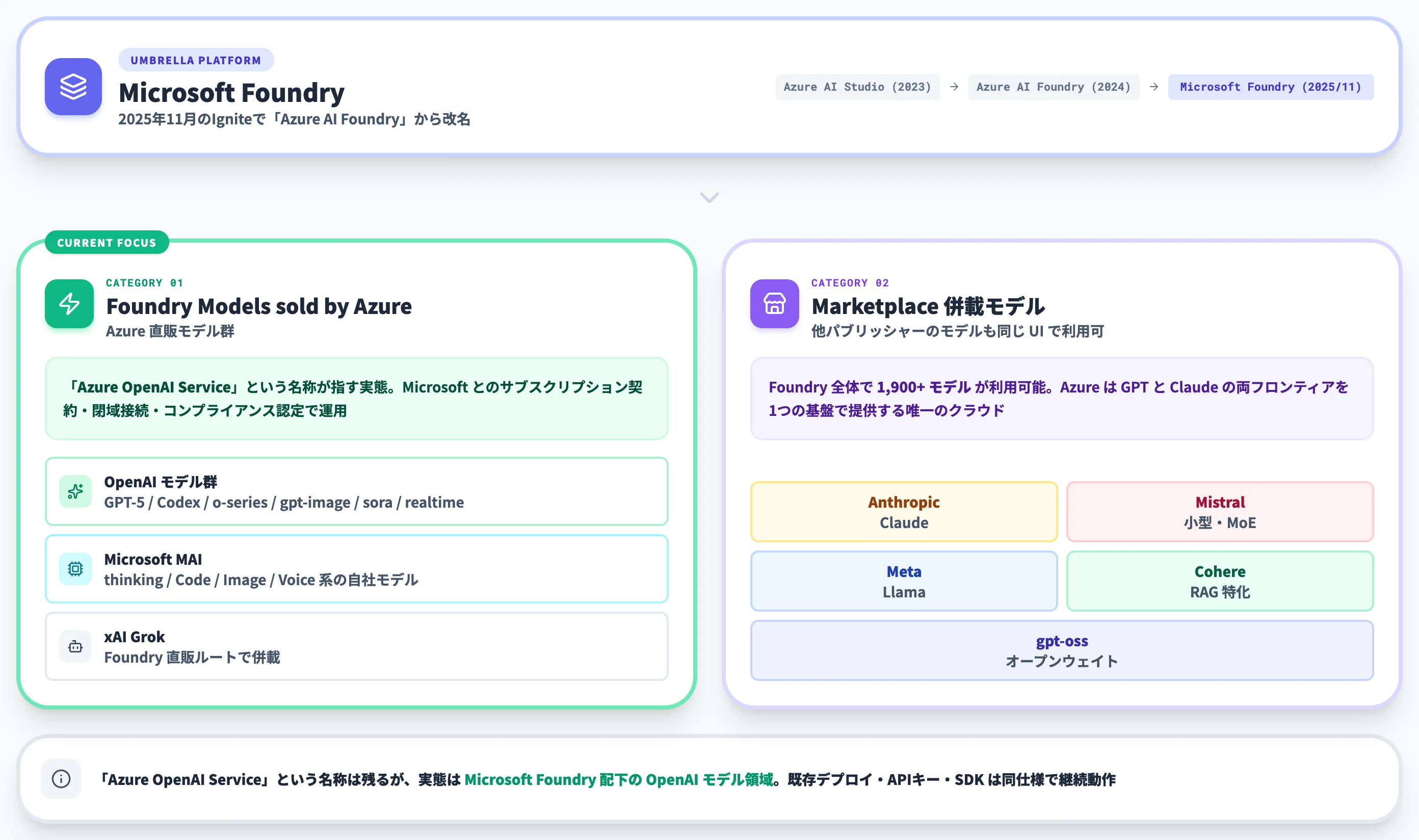1419x840 pixels.
Task: Click the Microsoft MAI chip icon
Action: click(x=75, y=569)
